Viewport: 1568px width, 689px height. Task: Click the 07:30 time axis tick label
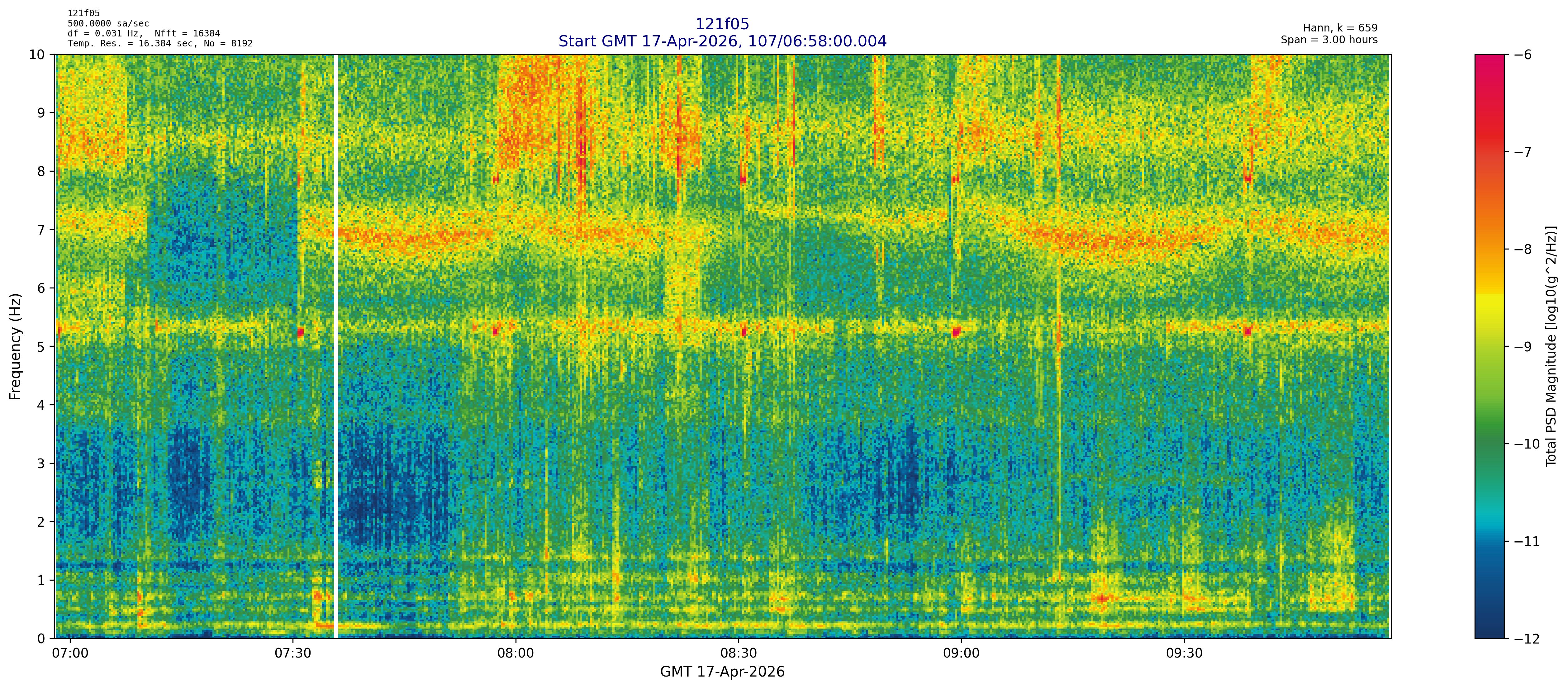(x=293, y=654)
